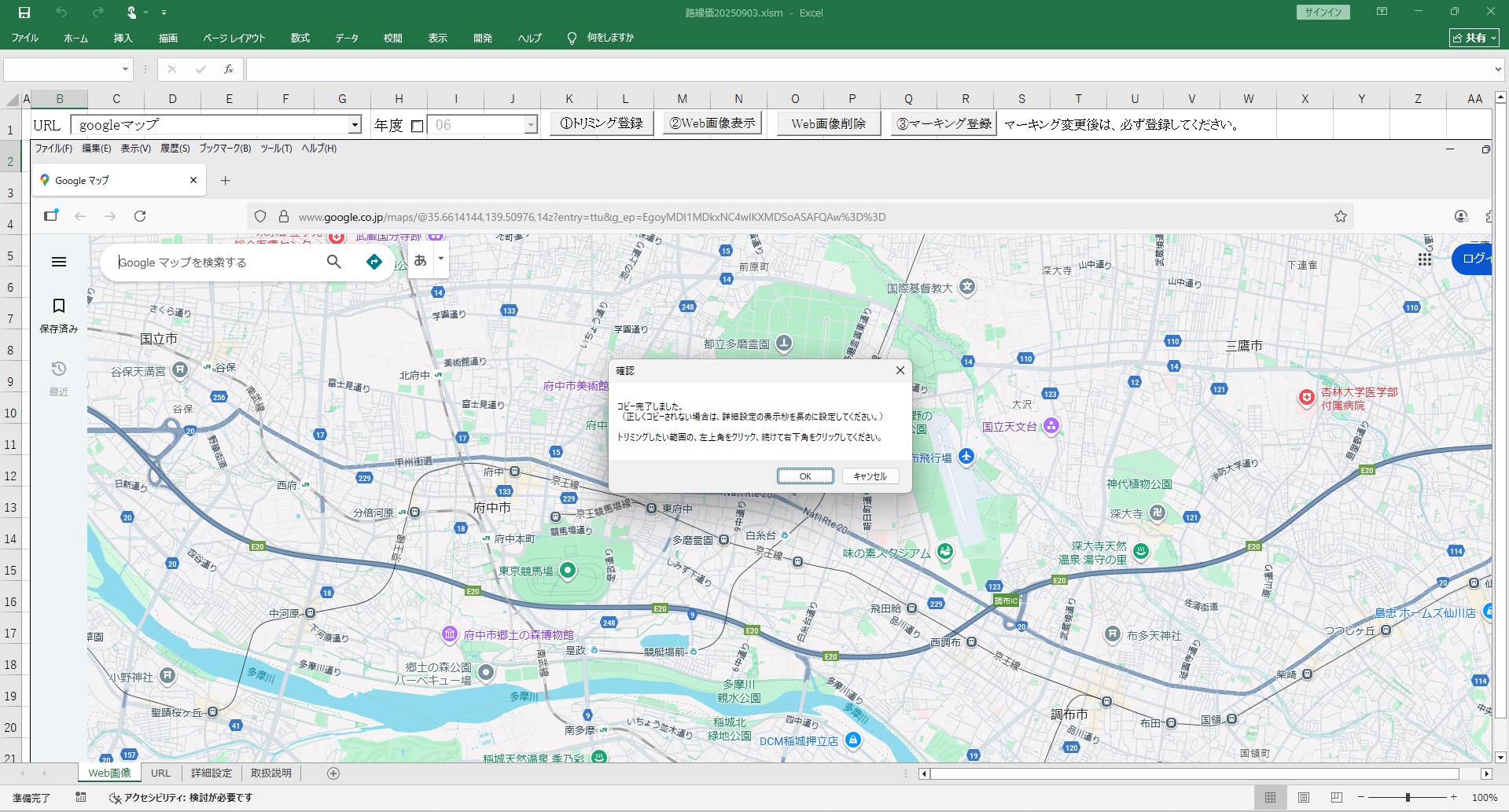The image size is (1509, 812).
Task: Switch to the URL sheet tab
Action: (160, 773)
